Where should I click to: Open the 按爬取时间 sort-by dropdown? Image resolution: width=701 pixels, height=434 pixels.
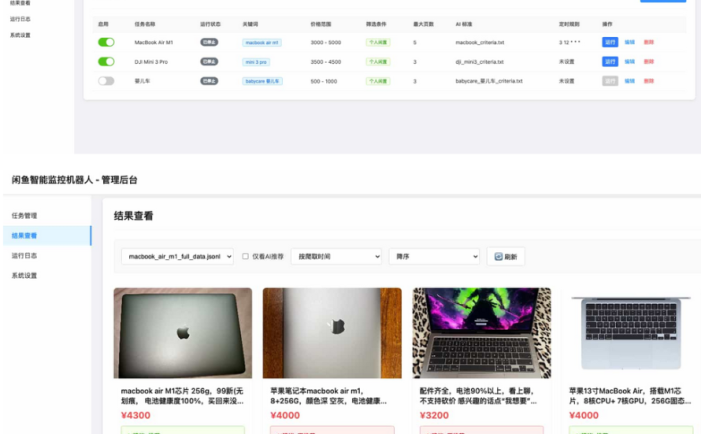336,257
